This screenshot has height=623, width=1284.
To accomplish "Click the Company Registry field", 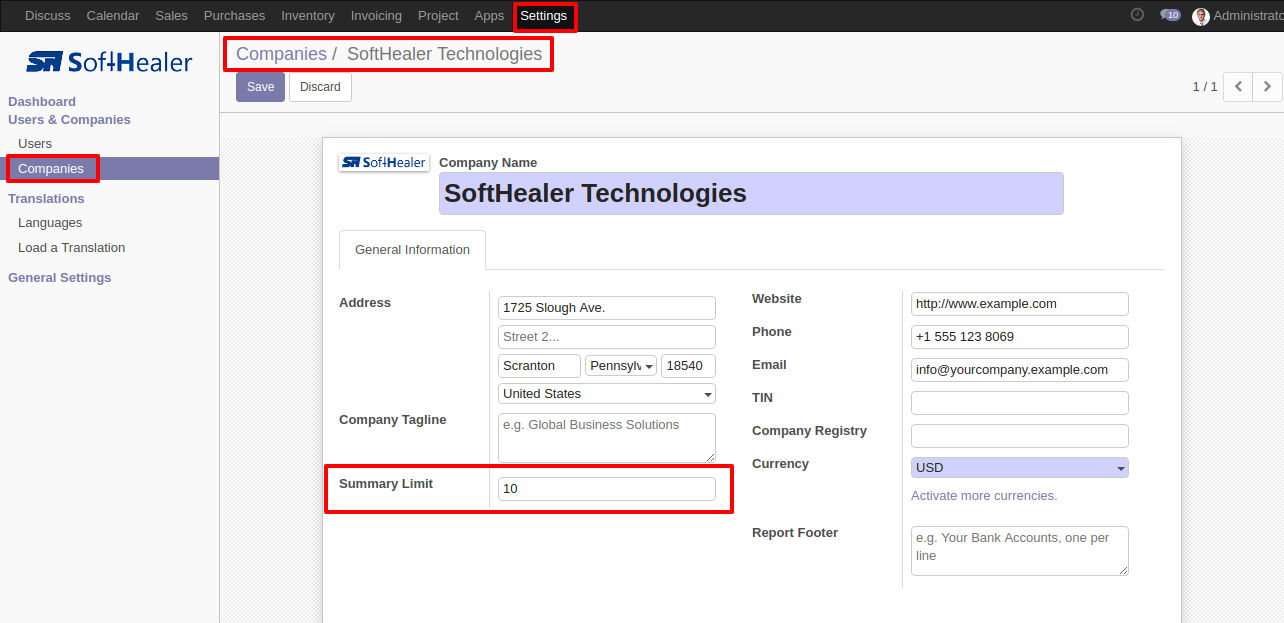I will coord(1020,436).
